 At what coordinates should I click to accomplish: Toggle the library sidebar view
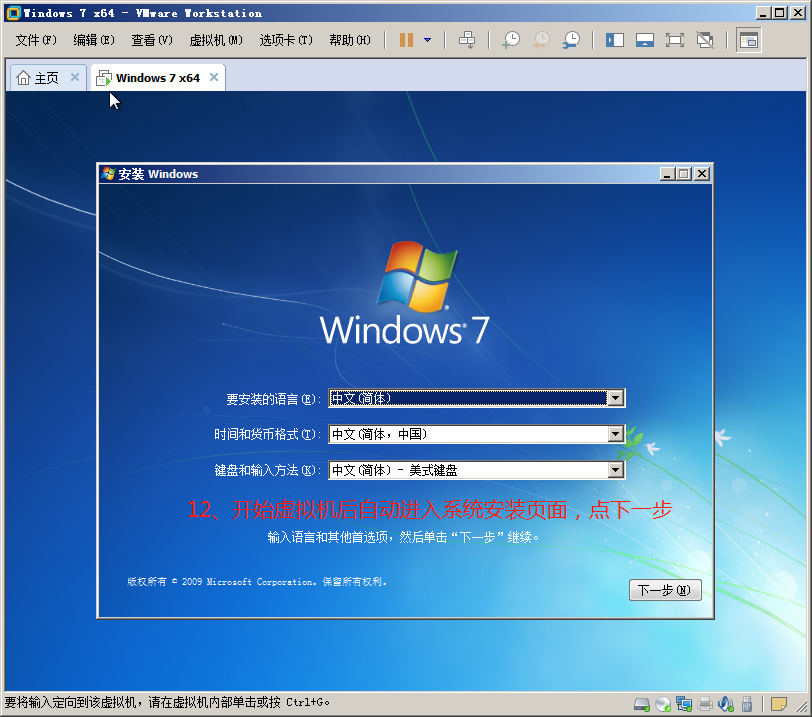point(615,40)
